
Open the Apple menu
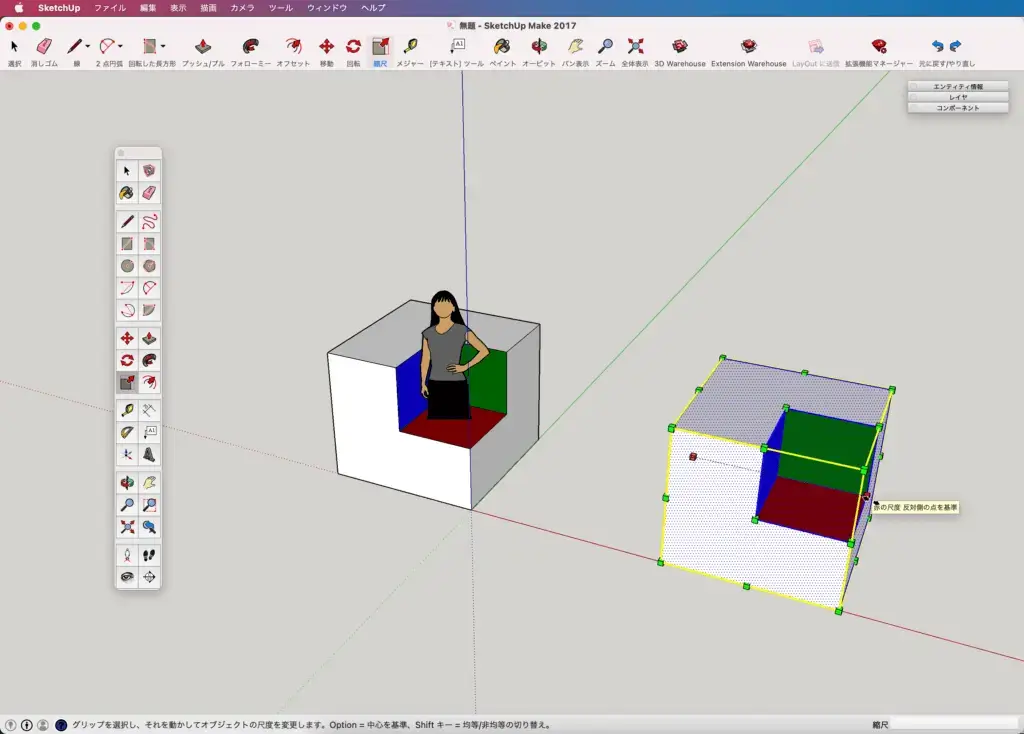[19, 8]
